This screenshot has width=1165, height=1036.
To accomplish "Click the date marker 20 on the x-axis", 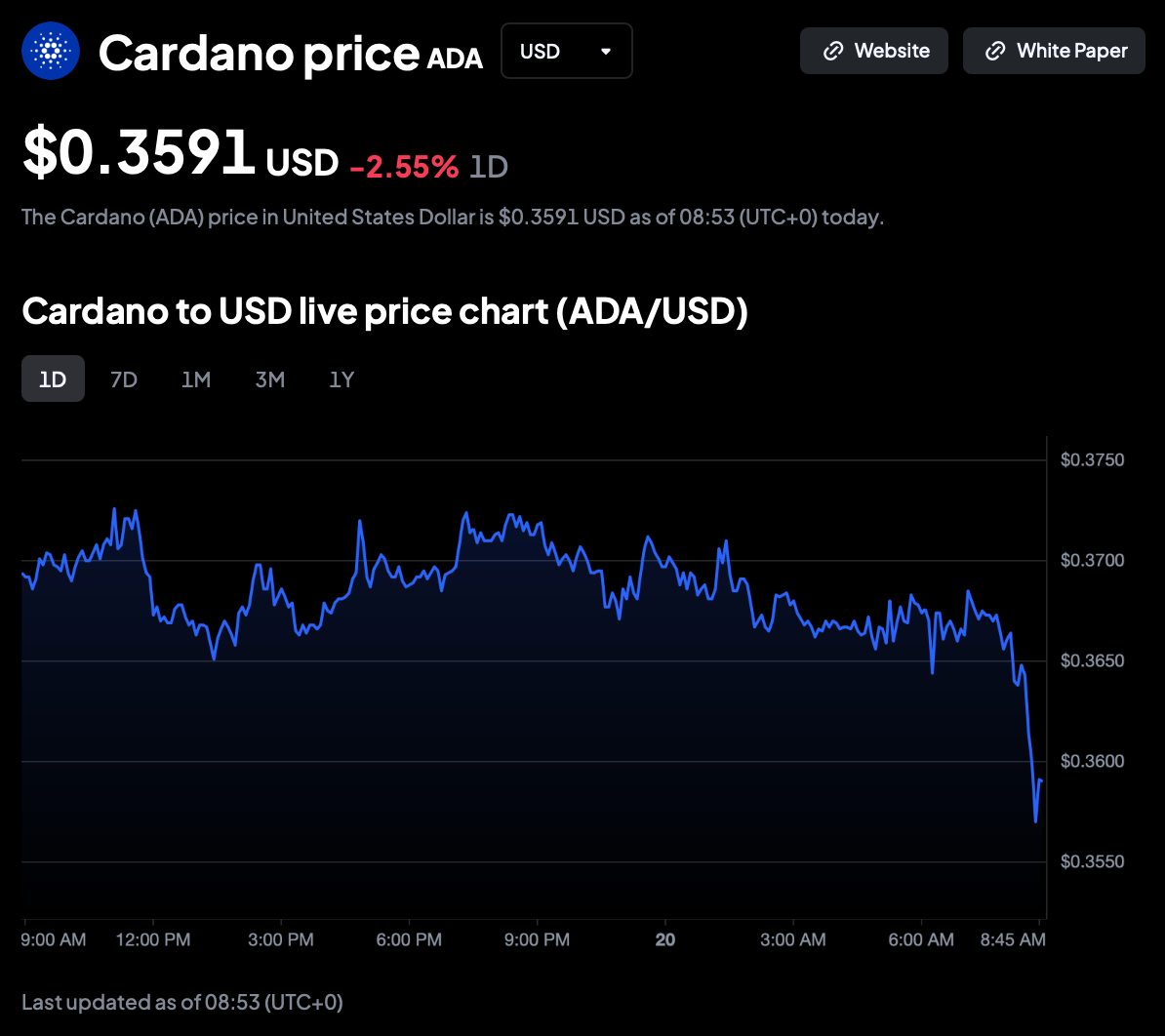I will tap(665, 939).
